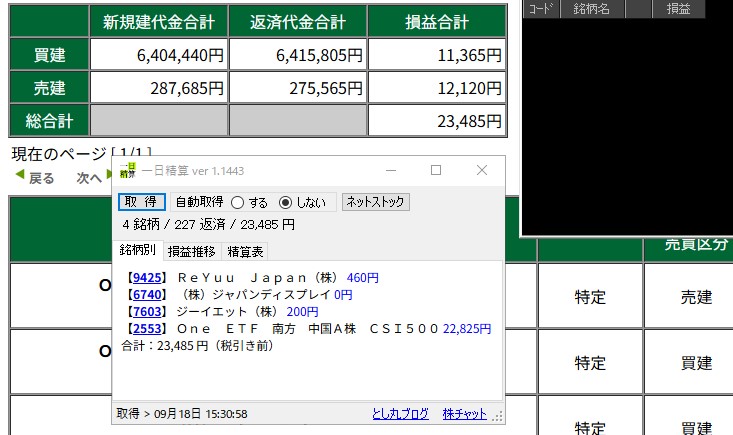Open the 株チャット link

click(464, 414)
